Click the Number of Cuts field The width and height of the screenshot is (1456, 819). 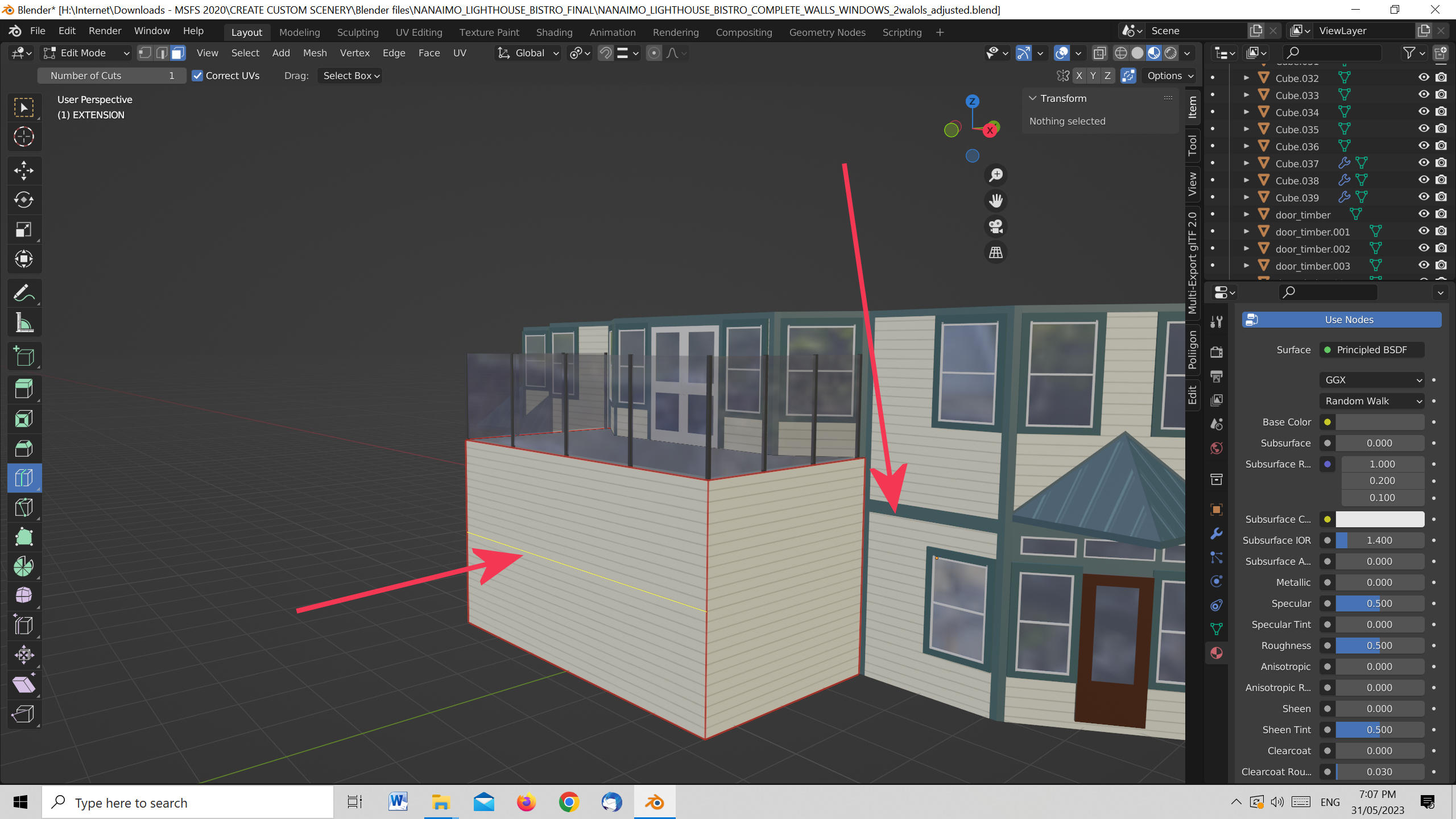pos(112,76)
